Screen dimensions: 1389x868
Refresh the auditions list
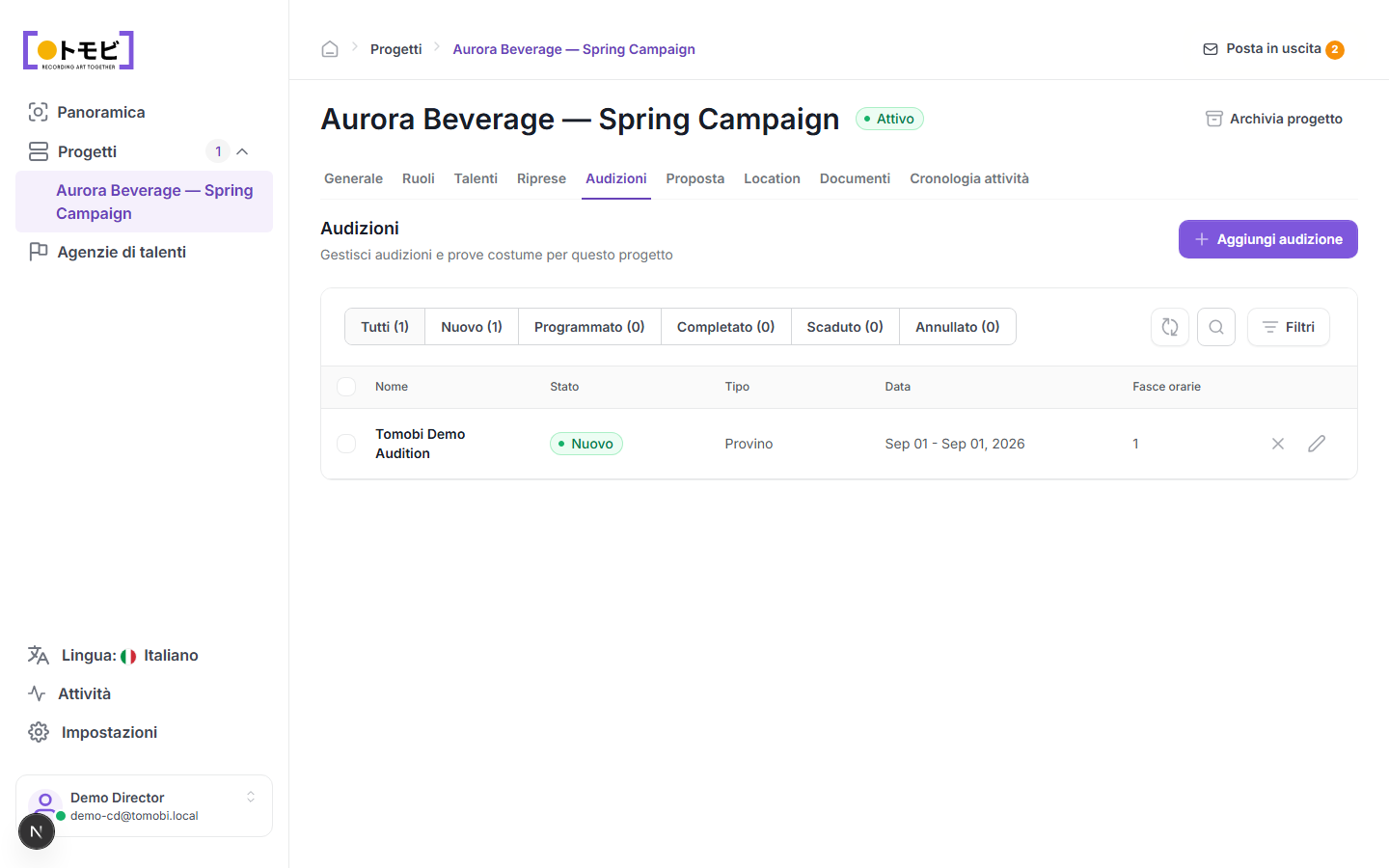point(1170,327)
